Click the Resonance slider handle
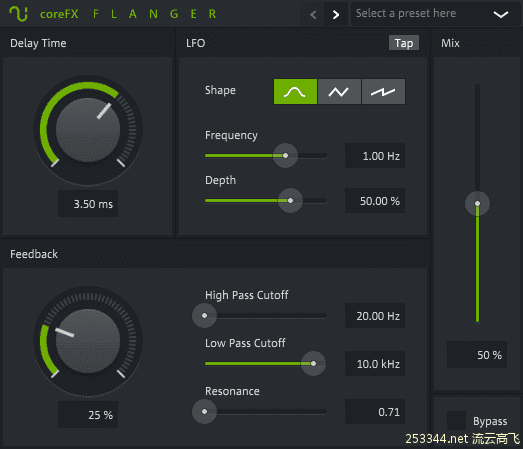The height and width of the screenshot is (449, 523). click(x=204, y=412)
